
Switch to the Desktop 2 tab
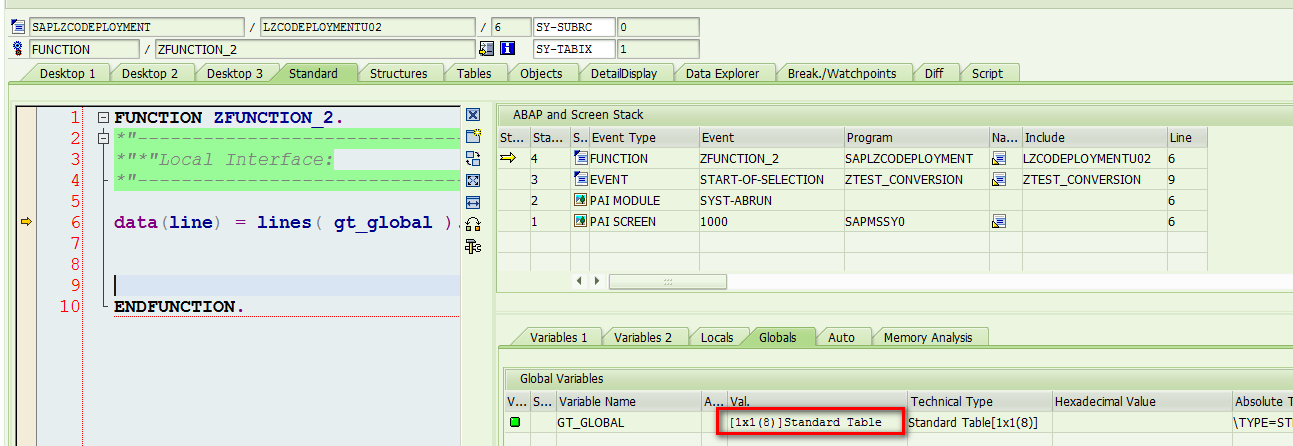point(150,73)
